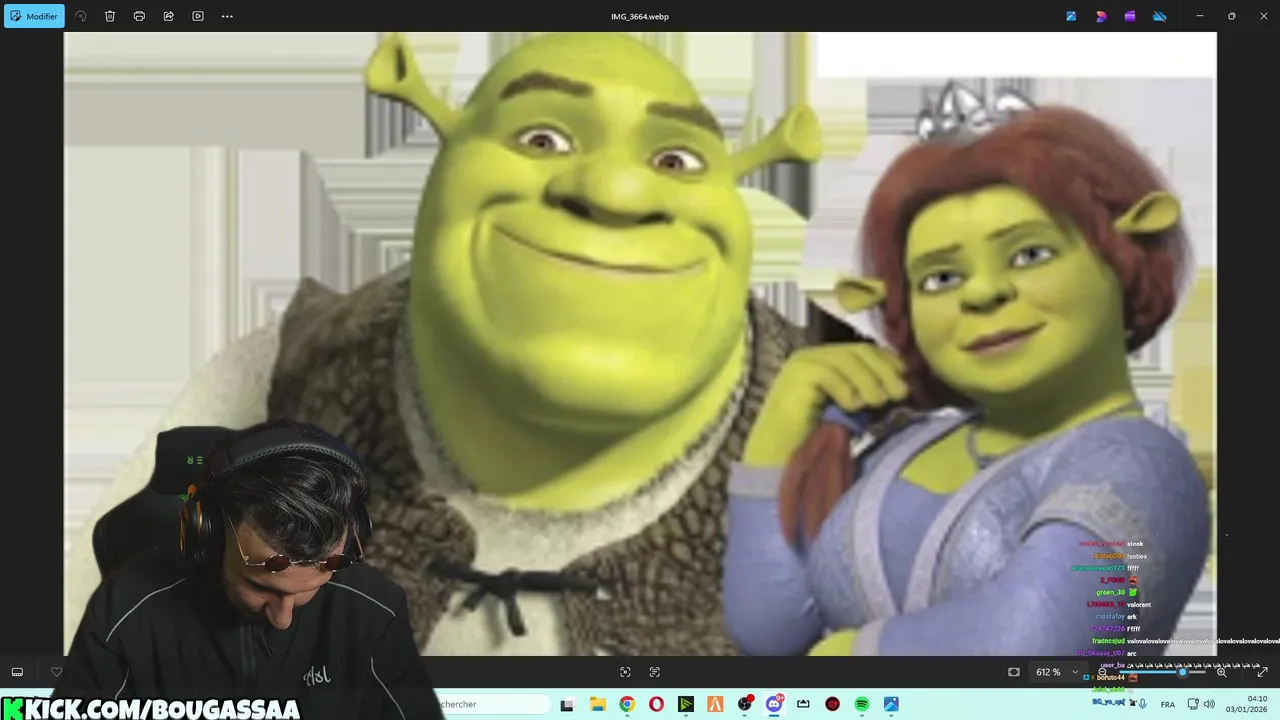Click the Modifier edit button
This screenshot has height=720, width=1280.
coord(34,16)
